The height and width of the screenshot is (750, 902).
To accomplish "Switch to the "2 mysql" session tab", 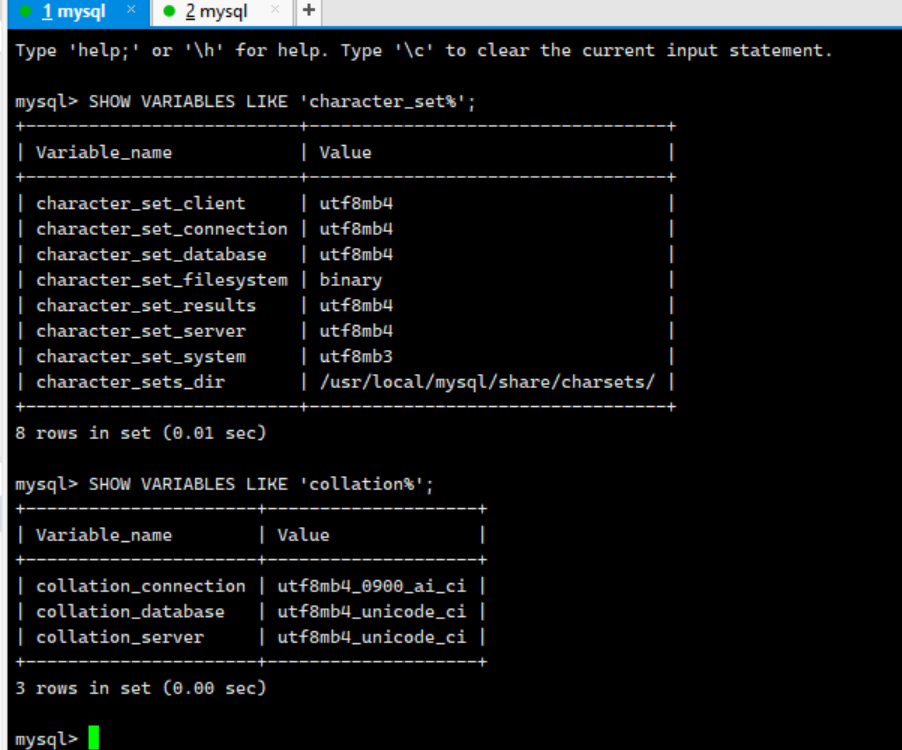I will point(216,12).
